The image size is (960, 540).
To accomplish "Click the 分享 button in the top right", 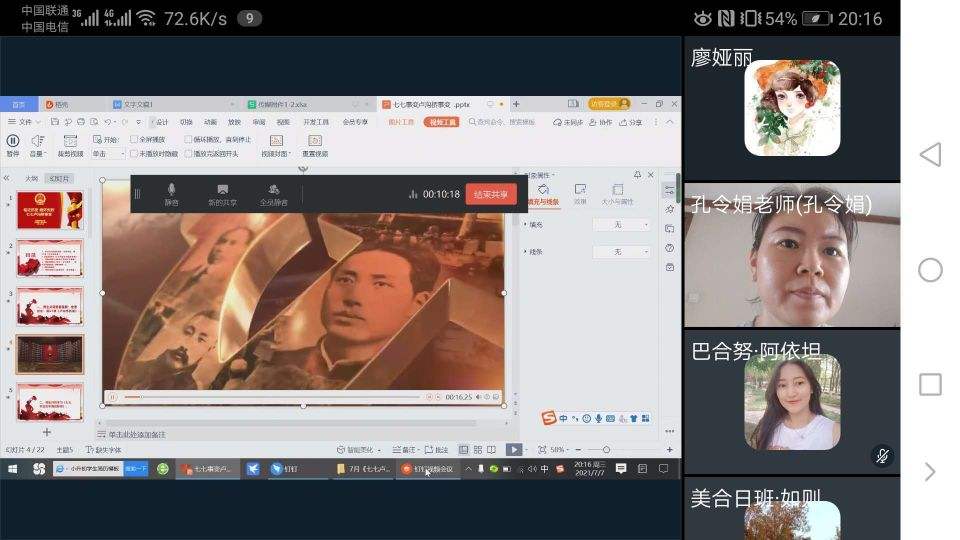I will click(x=631, y=122).
